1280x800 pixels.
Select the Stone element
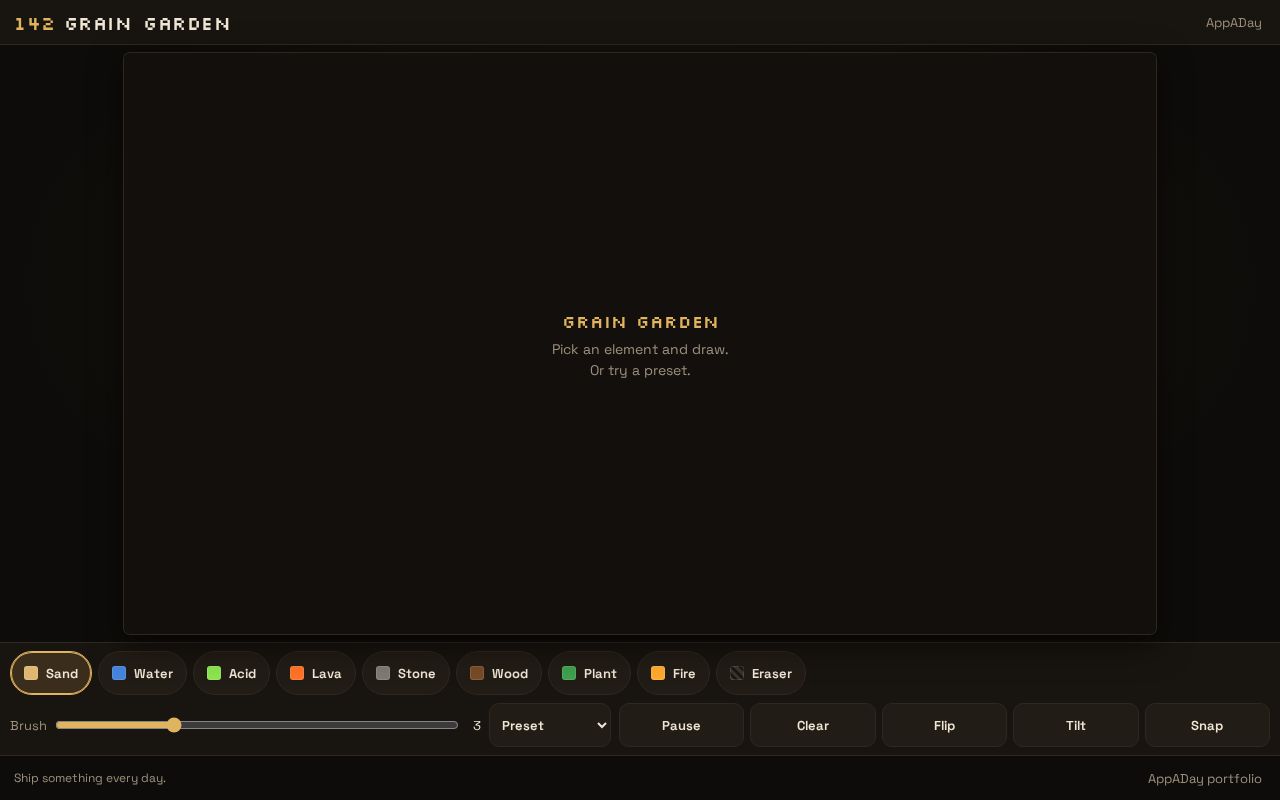(x=406, y=673)
